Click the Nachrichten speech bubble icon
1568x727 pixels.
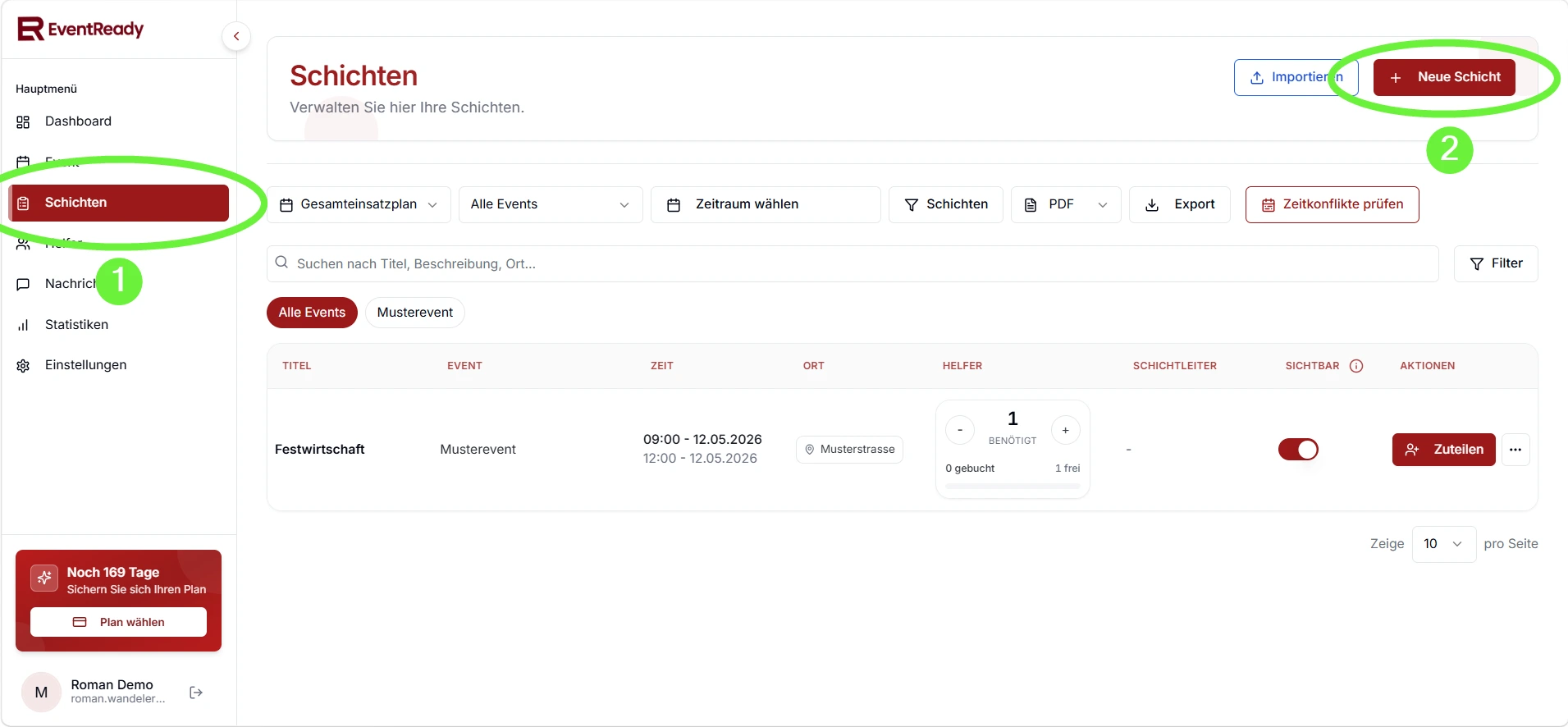[x=23, y=285]
